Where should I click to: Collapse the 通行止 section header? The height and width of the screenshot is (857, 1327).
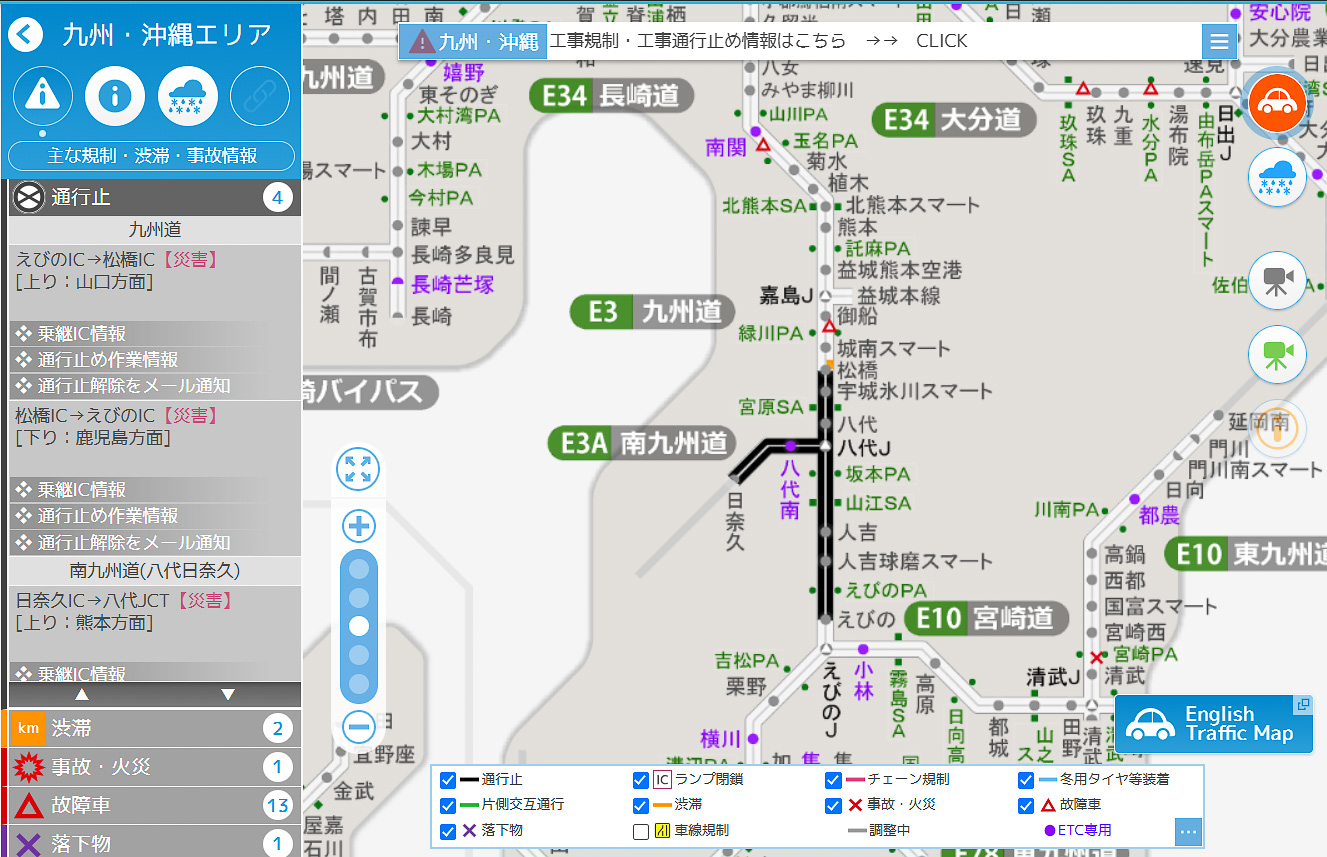pos(155,198)
